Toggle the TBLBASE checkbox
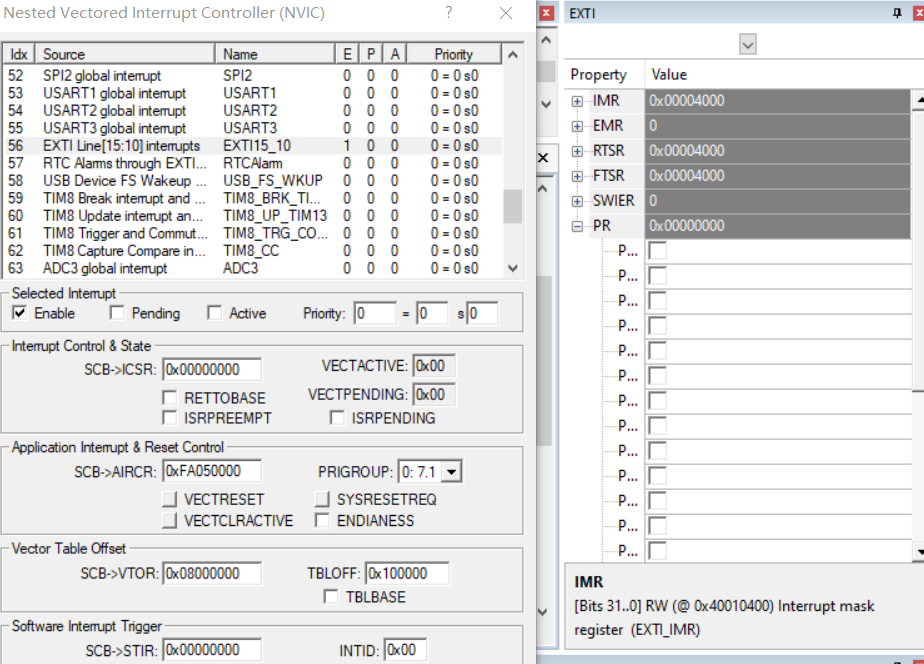Screen dimensions: 924x664 [331, 597]
